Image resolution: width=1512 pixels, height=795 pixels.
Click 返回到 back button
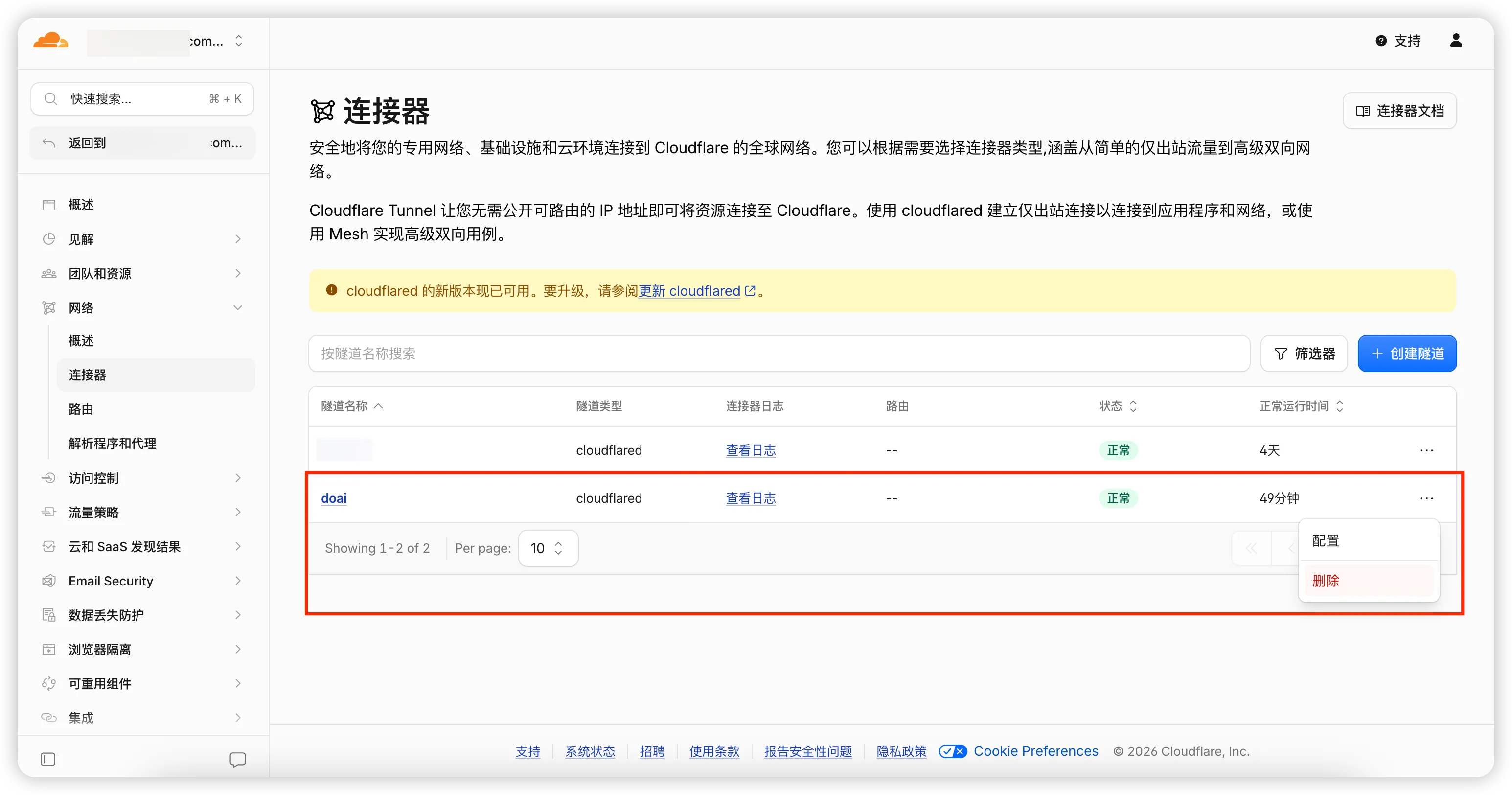click(142, 142)
